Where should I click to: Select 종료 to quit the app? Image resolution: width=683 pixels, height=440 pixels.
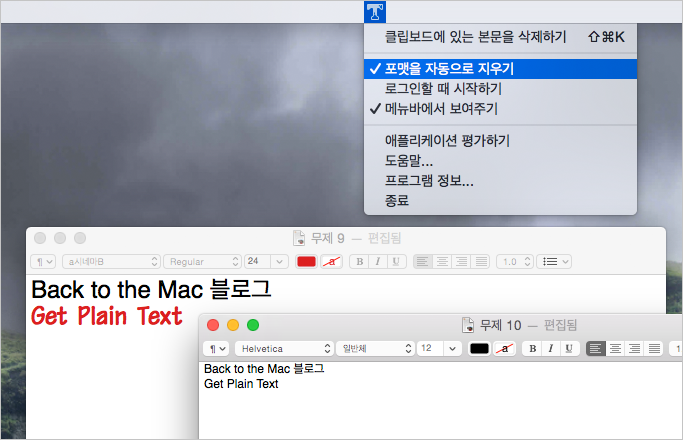[x=500, y=200]
